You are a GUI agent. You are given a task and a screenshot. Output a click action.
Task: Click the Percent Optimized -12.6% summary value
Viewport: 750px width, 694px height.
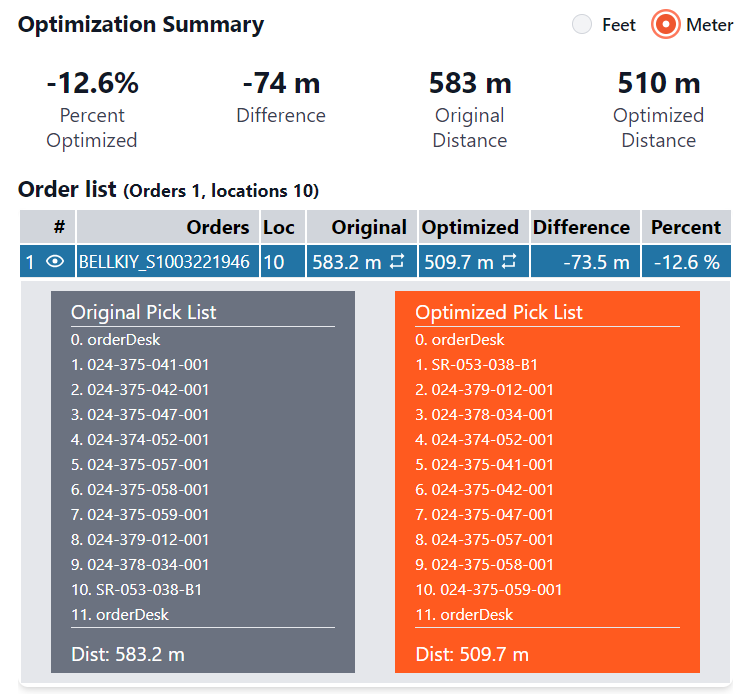click(x=92, y=82)
